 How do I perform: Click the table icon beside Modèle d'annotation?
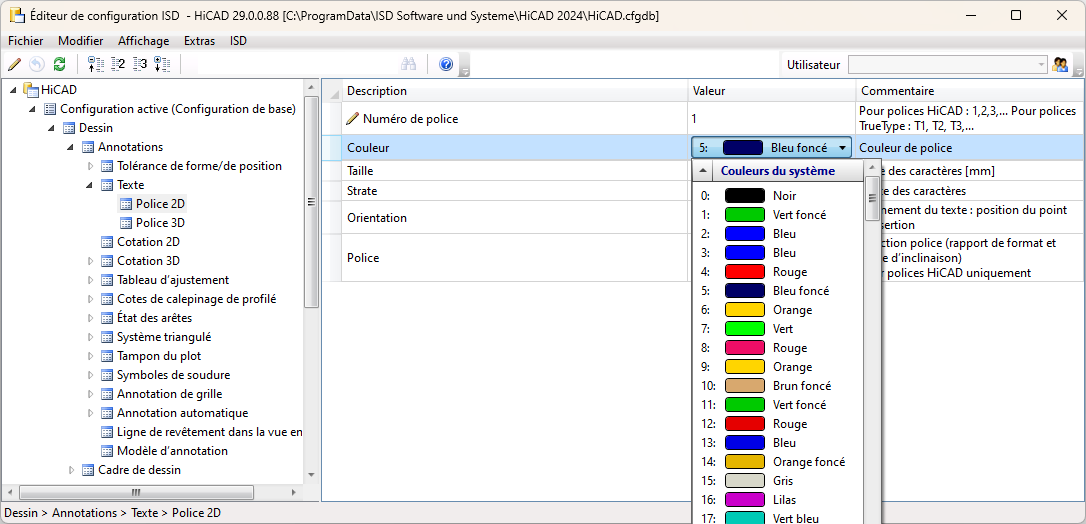[107, 451]
